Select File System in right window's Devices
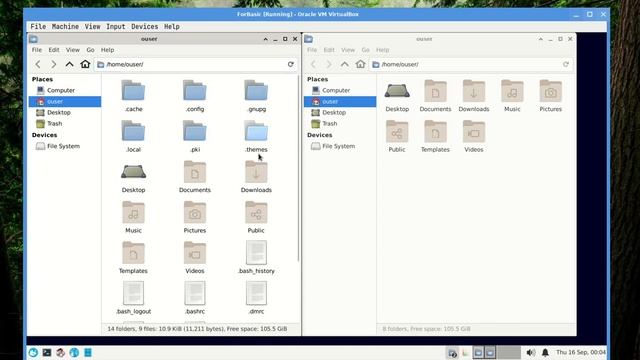The image size is (640, 360). pos(340,146)
